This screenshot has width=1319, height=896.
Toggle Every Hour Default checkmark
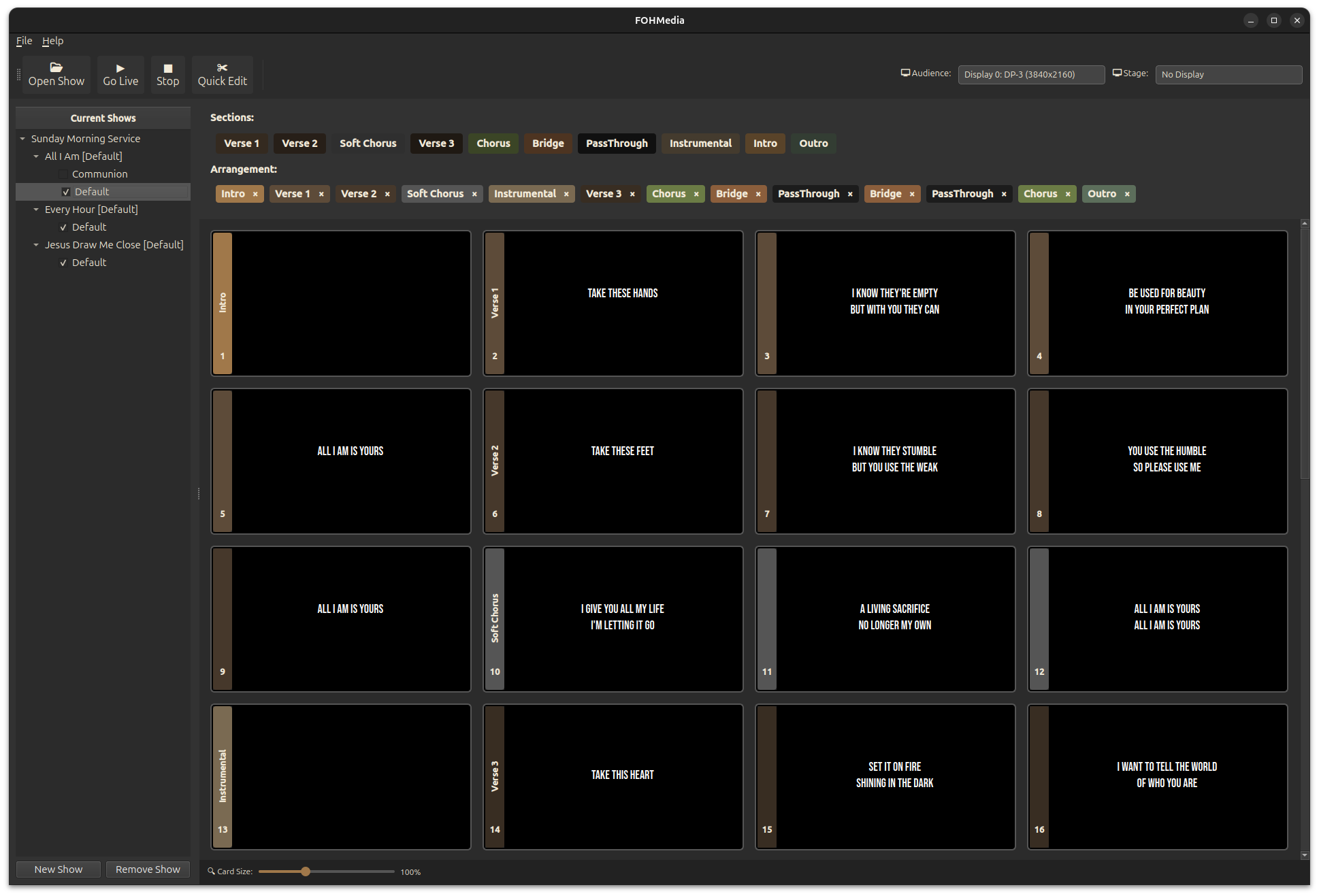coord(63,227)
